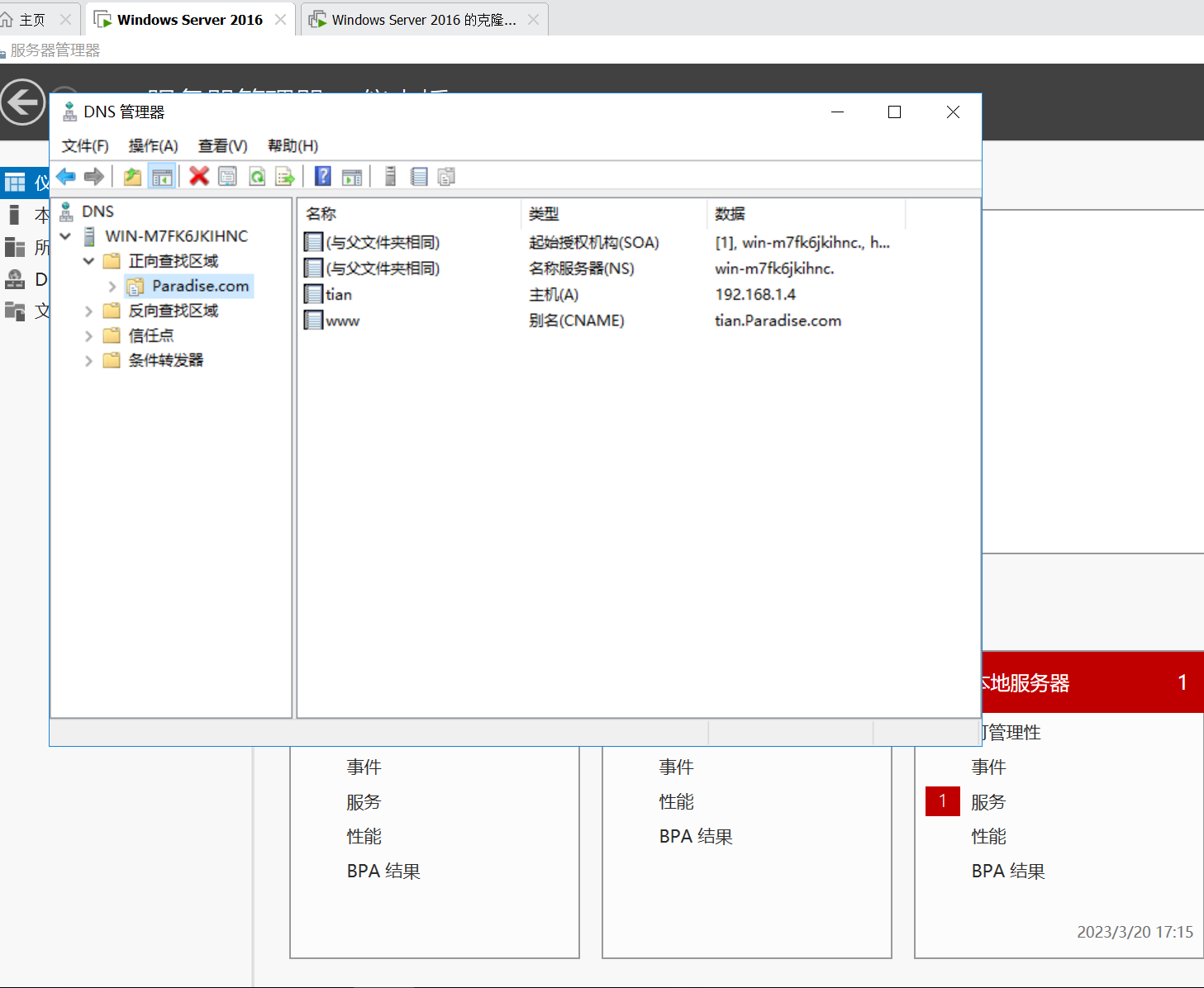Select the local server icon in Server Manager sidebar

pyautogui.click(x=13, y=215)
